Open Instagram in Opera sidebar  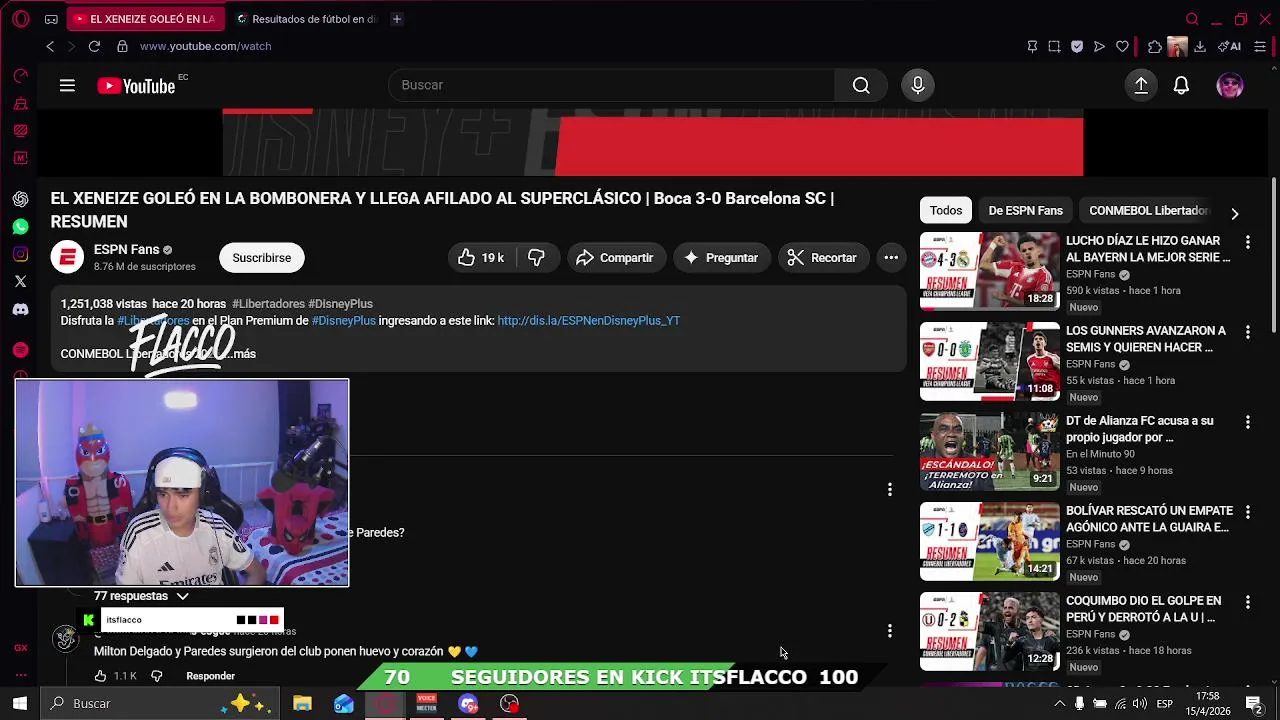[20, 254]
